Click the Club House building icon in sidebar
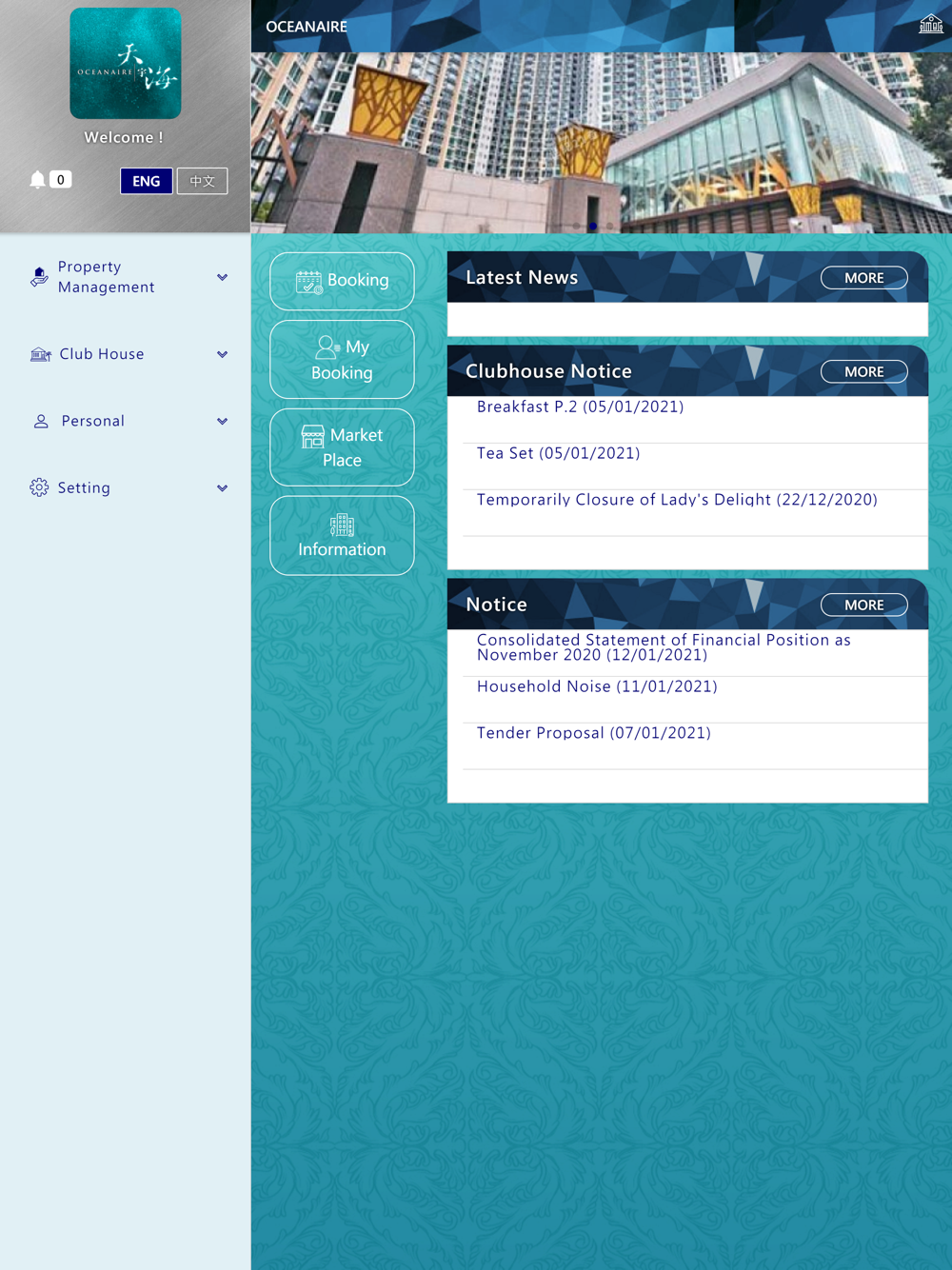 40,354
